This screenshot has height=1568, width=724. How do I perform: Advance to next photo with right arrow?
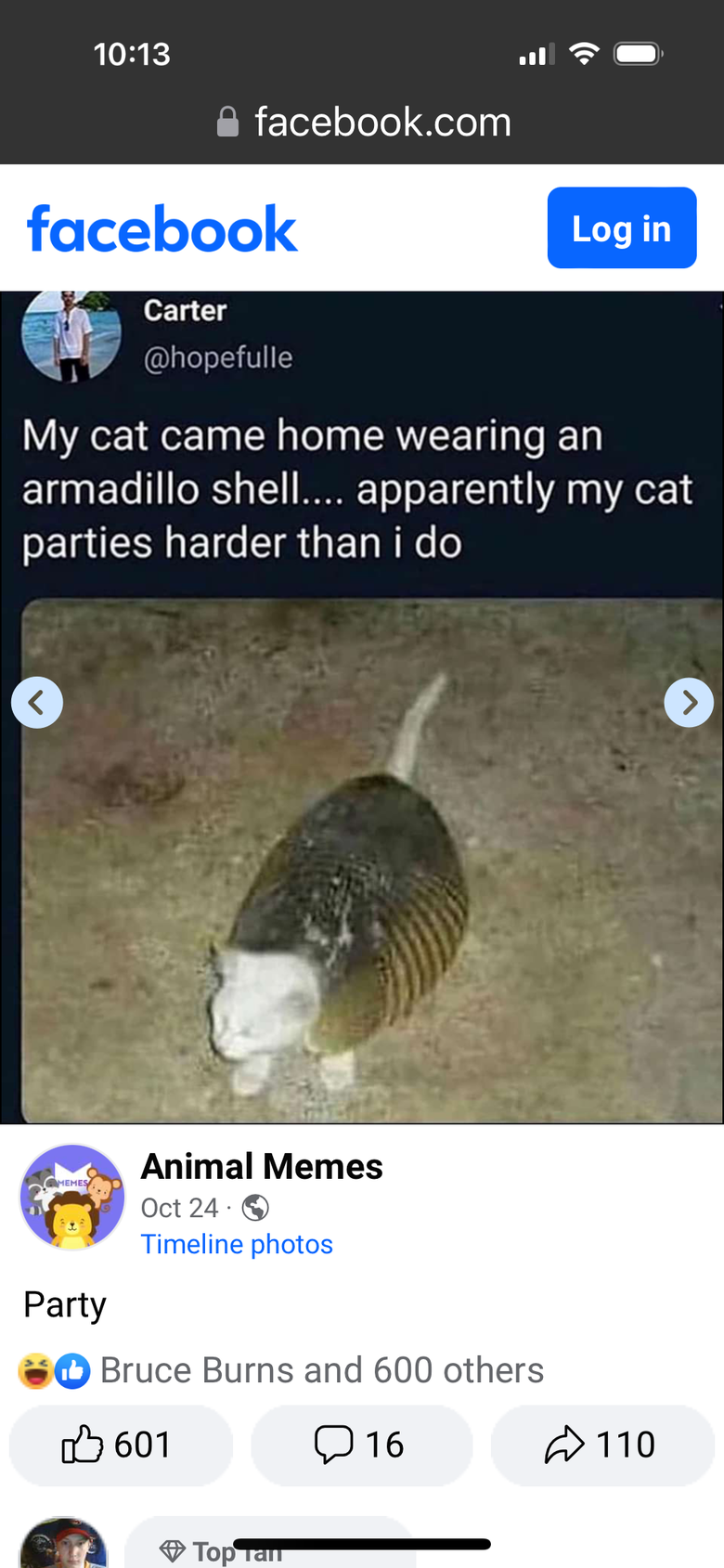pyautogui.click(x=689, y=703)
